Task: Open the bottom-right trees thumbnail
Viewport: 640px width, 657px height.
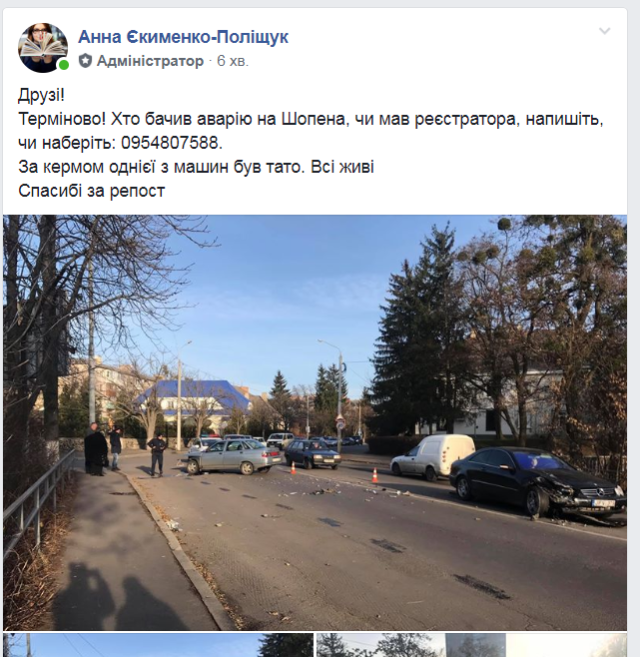Action: click(x=472, y=645)
